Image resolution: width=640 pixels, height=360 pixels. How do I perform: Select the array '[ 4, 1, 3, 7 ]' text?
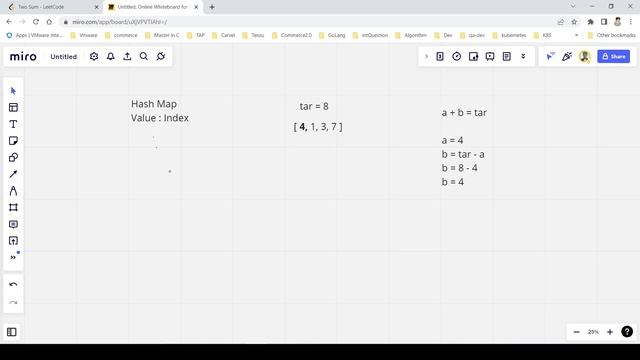318,127
